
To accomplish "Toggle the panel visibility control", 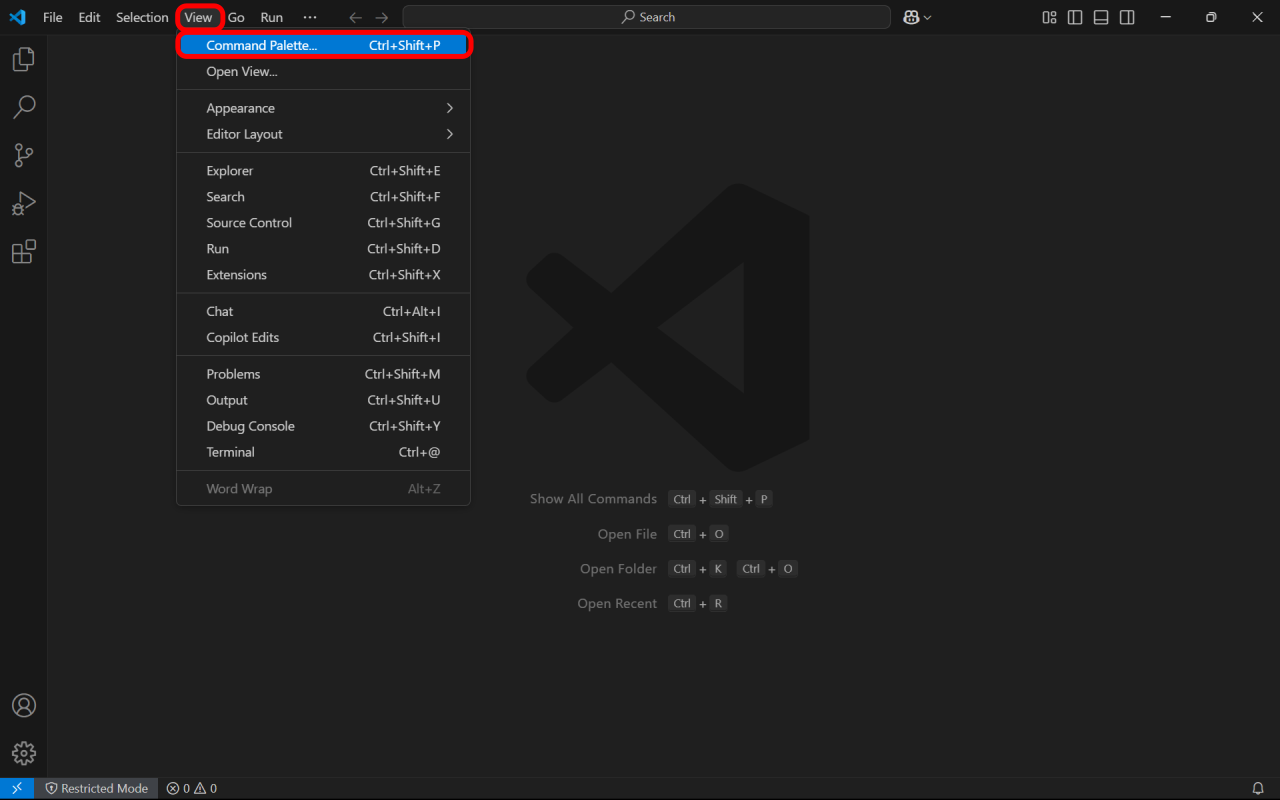I will (x=1100, y=17).
